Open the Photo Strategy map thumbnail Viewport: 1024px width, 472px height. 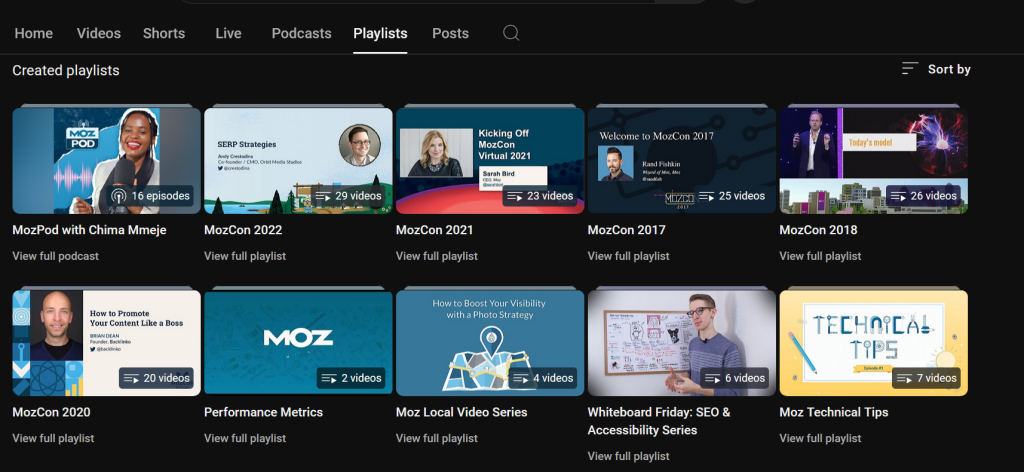point(490,343)
